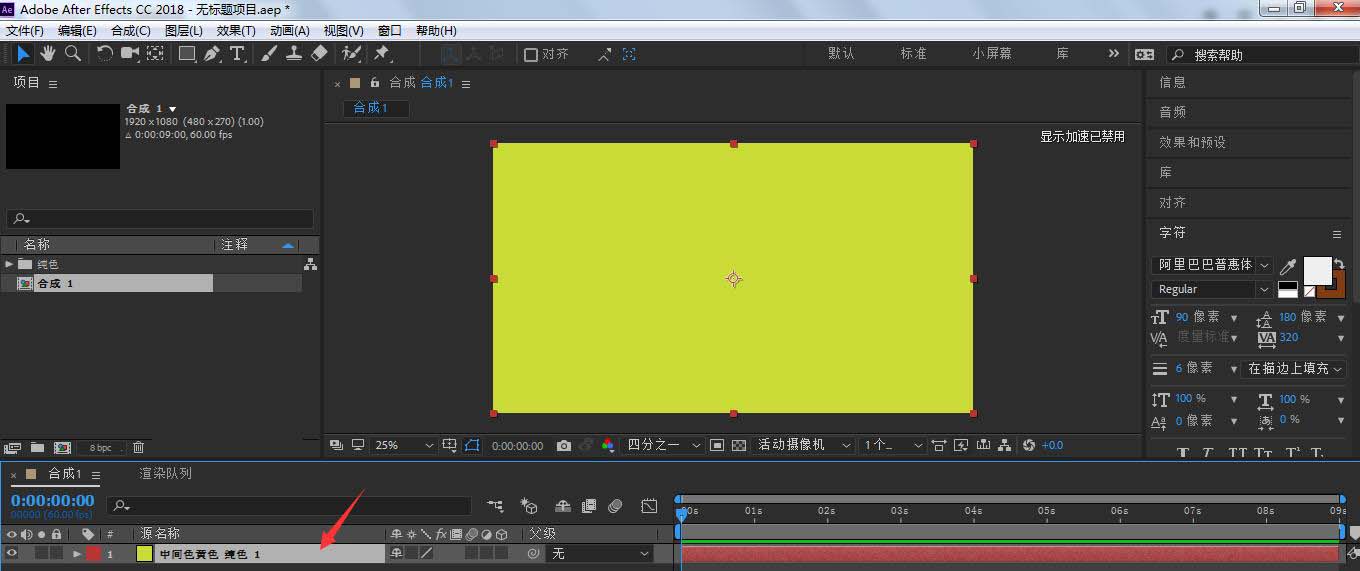The width and height of the screenshot is (1360, 571).
Task: Open the 四分之一 resolution dropdown
Action: pyautogui.click(x=663, y=445)
